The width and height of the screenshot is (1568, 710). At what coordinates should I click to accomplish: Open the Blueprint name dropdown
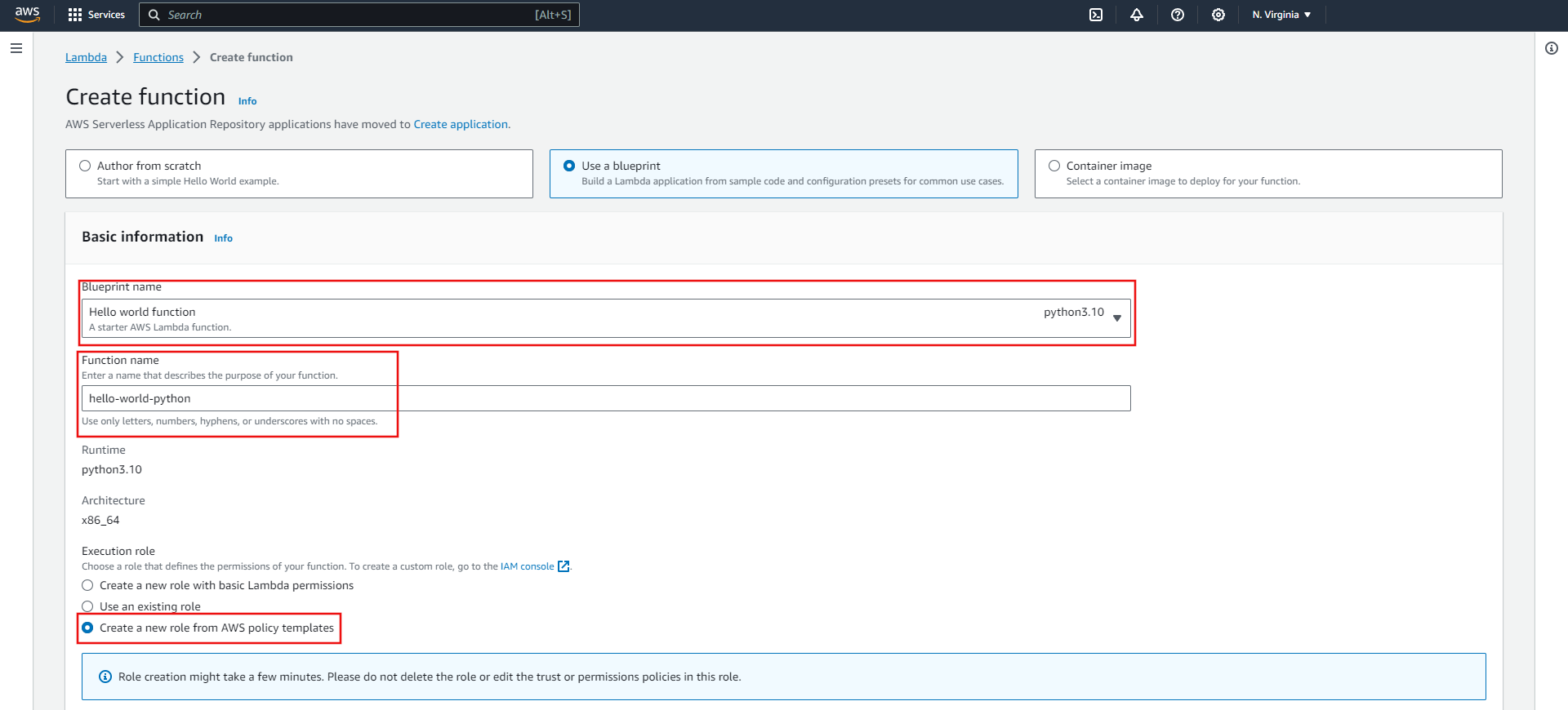pyautogui.click(x=606, y=318)
